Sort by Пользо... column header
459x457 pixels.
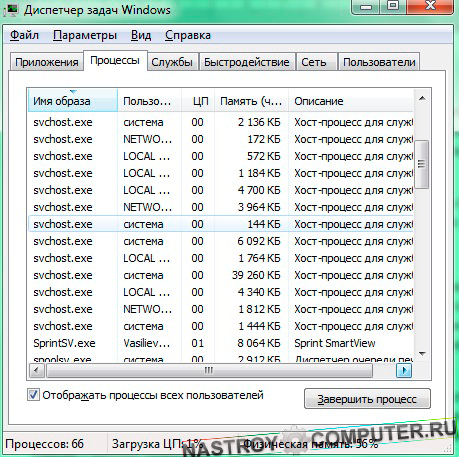pos(149,101)
